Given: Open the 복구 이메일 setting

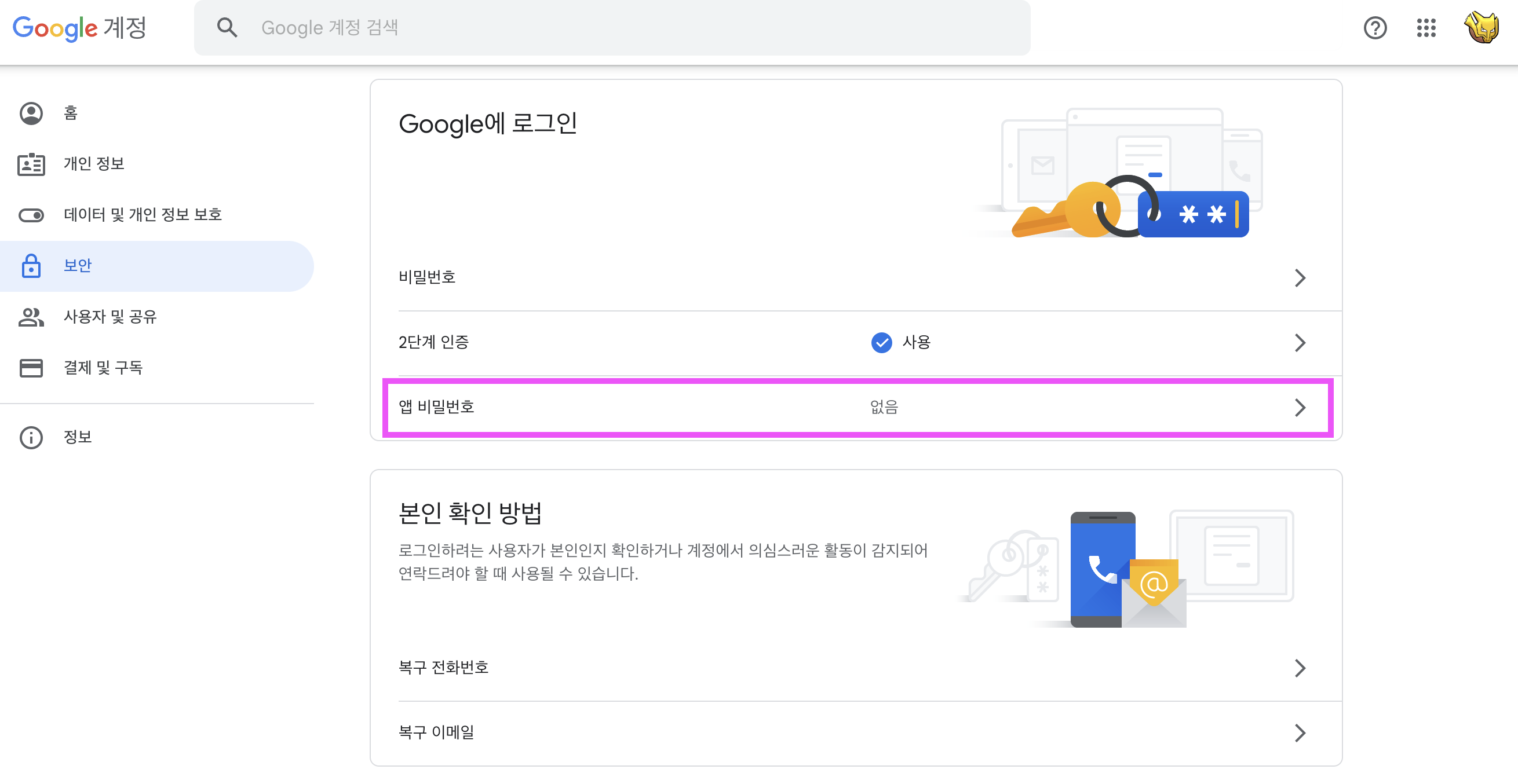Looking at the screenshot, I should pyautogui.click(x=437, y=732).
